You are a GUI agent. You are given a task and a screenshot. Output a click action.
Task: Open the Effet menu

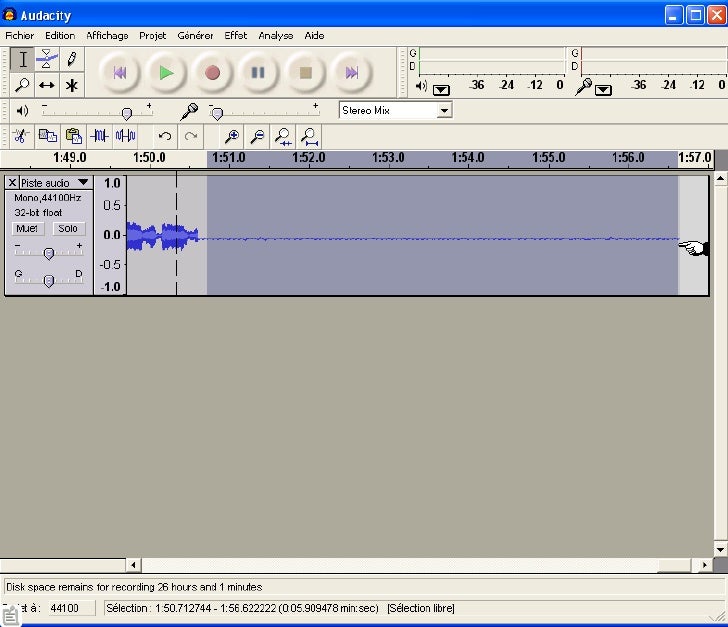coord(236,35)
